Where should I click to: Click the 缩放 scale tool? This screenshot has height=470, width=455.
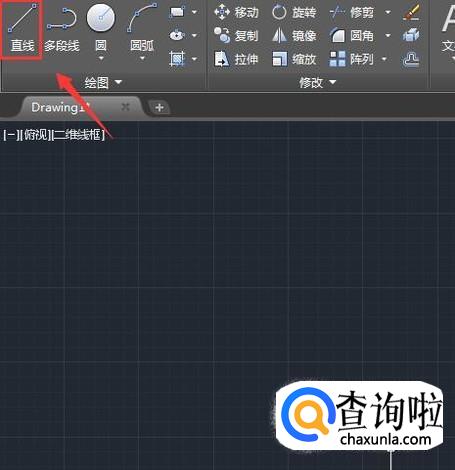pos(294,59)
